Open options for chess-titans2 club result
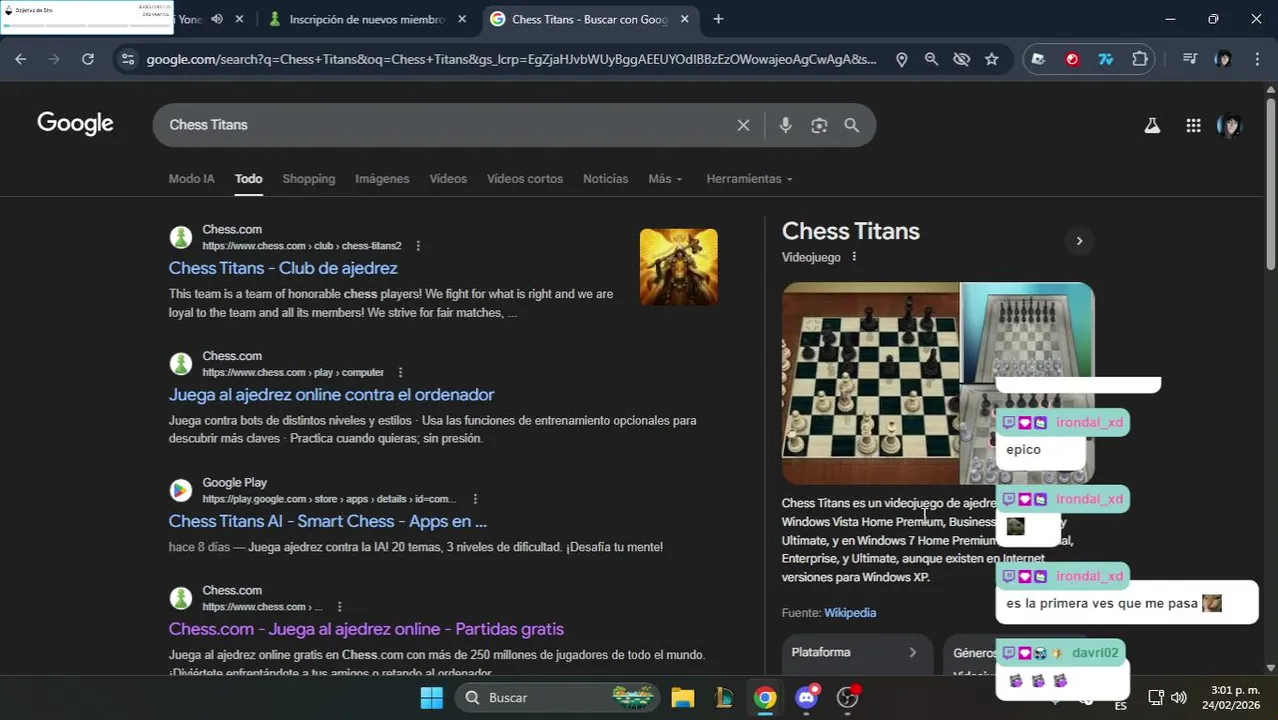Image resolution: width=1278 pixels, height=720 pixels. coord(418,246)
